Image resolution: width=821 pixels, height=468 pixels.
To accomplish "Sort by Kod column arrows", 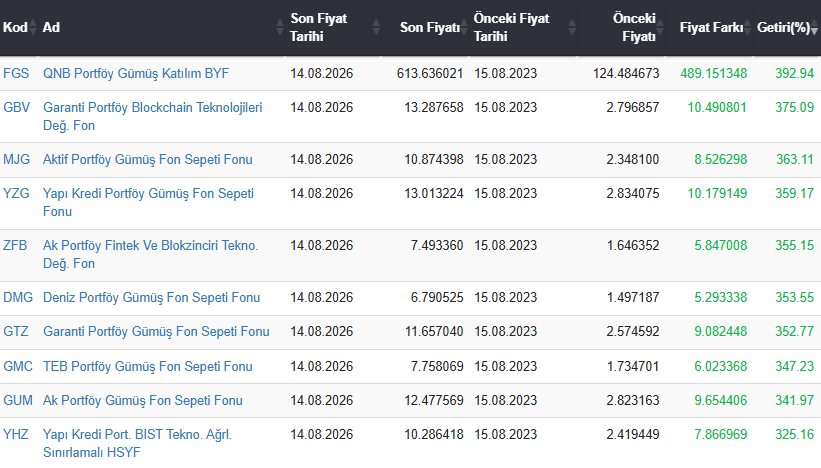I will tap(33, 27).
